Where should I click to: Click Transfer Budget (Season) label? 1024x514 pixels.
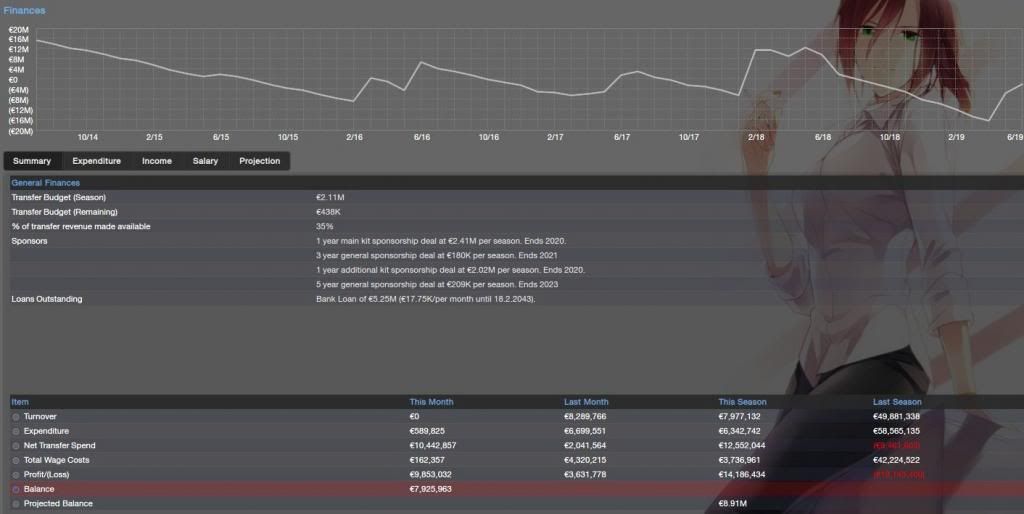click(x=58, y=197)
